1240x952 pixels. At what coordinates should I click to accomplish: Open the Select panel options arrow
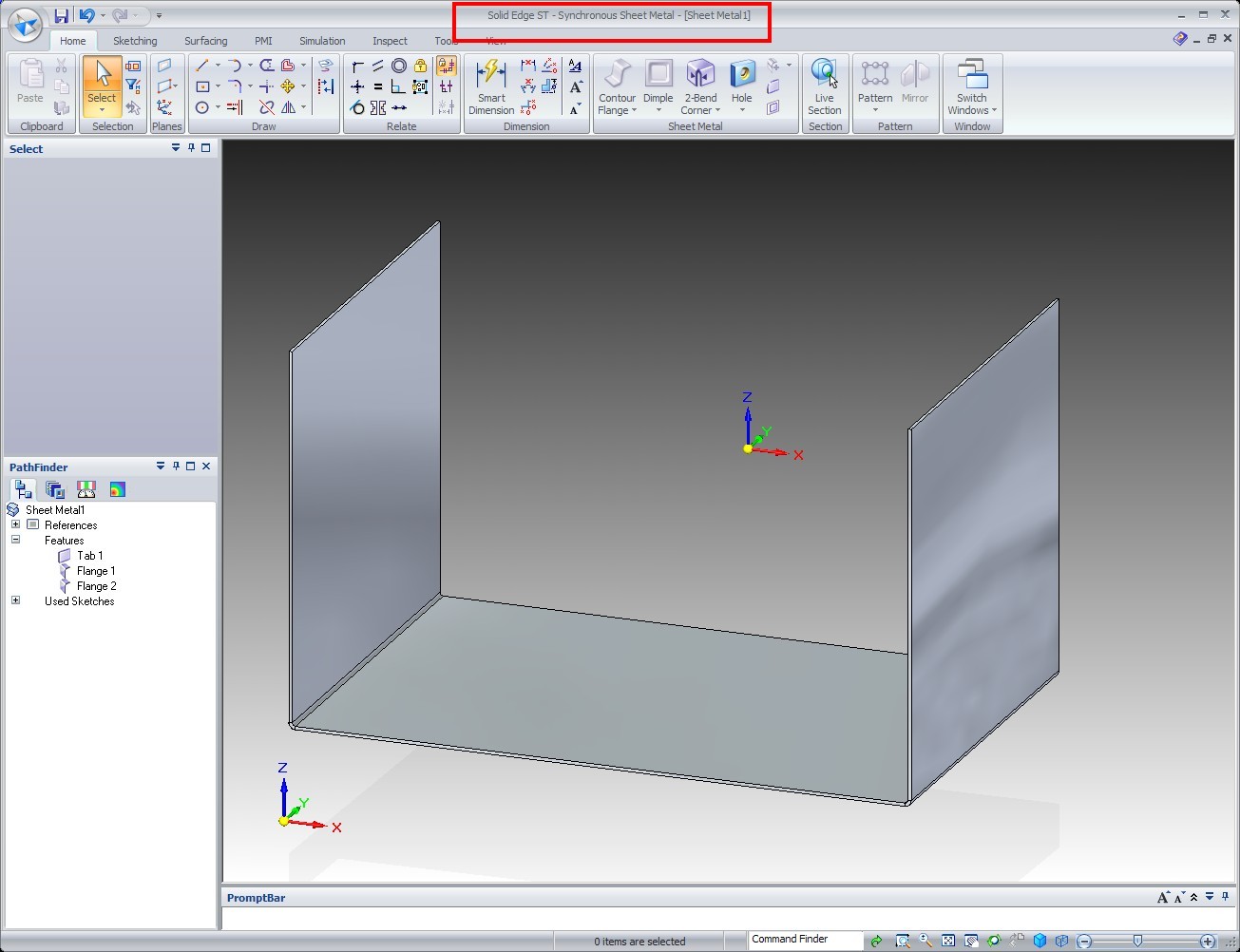pyautogui.click(x=176, y=148)
